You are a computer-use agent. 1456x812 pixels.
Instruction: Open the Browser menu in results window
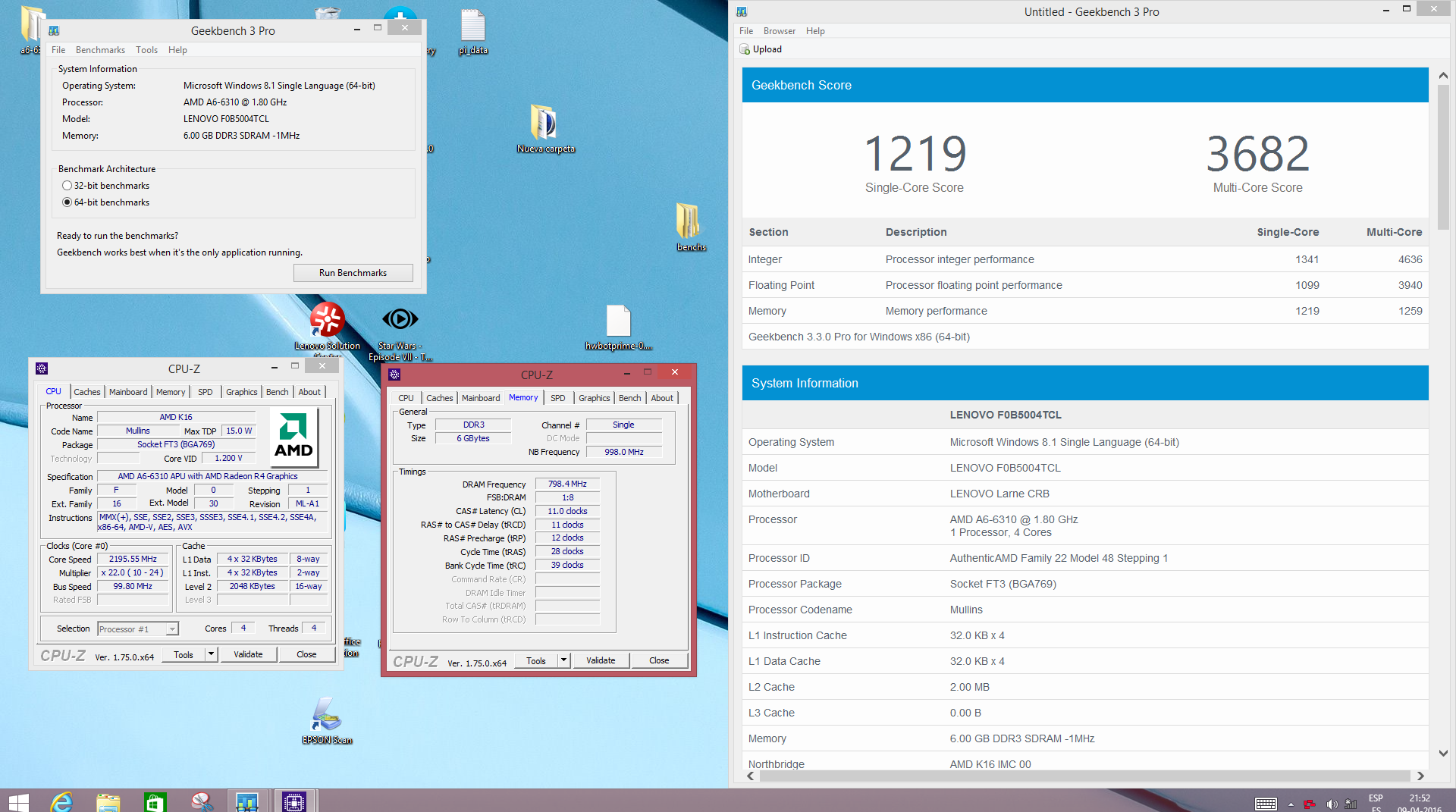click(779, 31)
